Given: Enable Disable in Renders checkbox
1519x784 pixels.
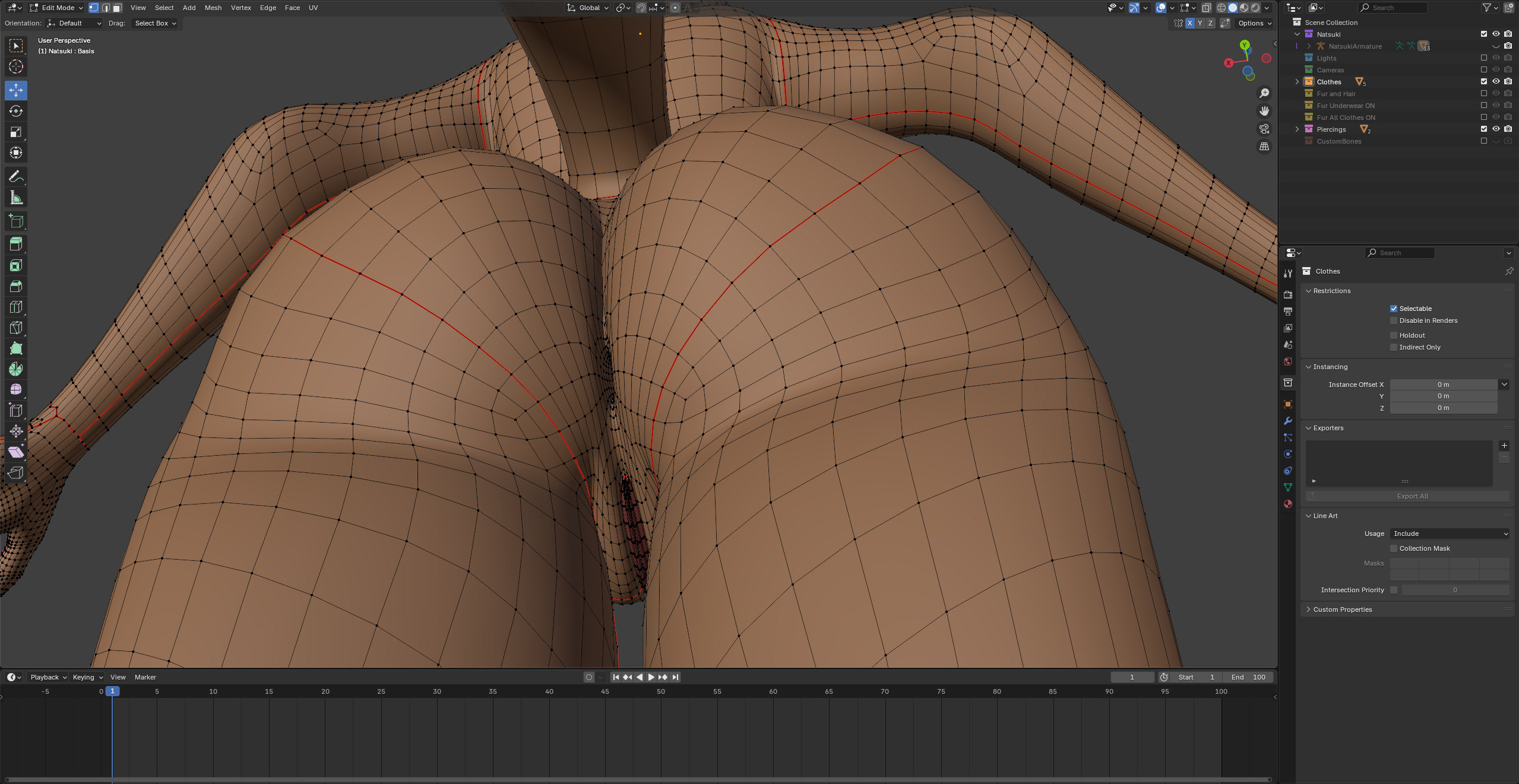Looking at the screenshot, I should tap(1393, 320).
